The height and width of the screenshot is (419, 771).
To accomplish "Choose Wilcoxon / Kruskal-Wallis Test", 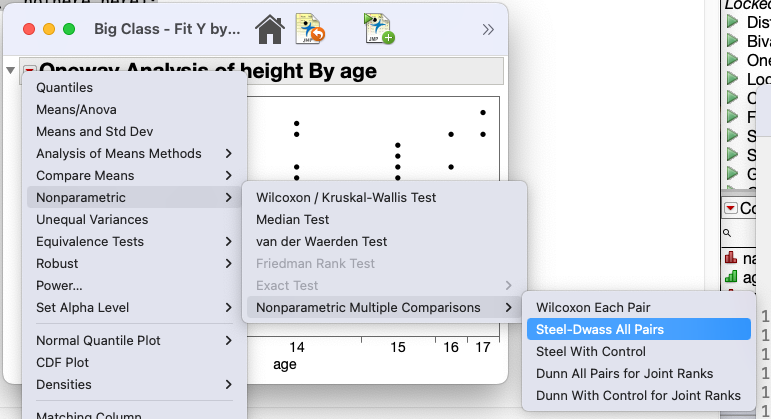I will [x=346, y=198].
